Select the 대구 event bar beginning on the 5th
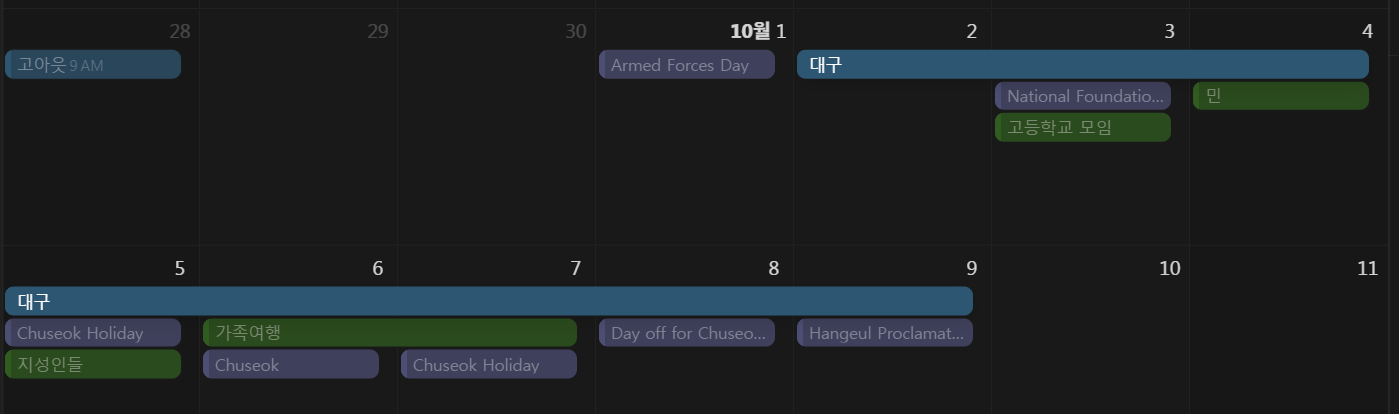This screenshot has height=414, width=1399. (488, 301)
